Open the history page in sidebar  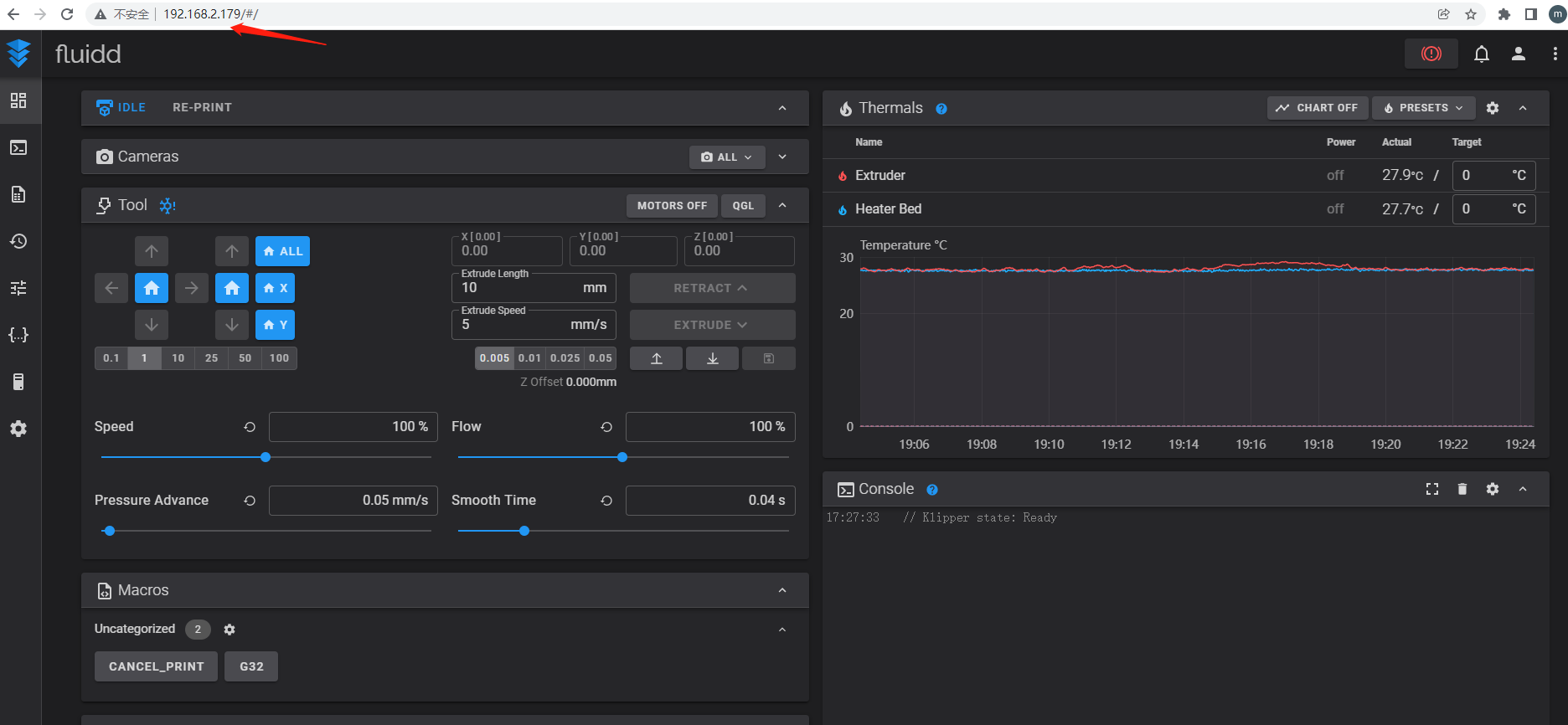pyautogui.click(x=18, y=241)
